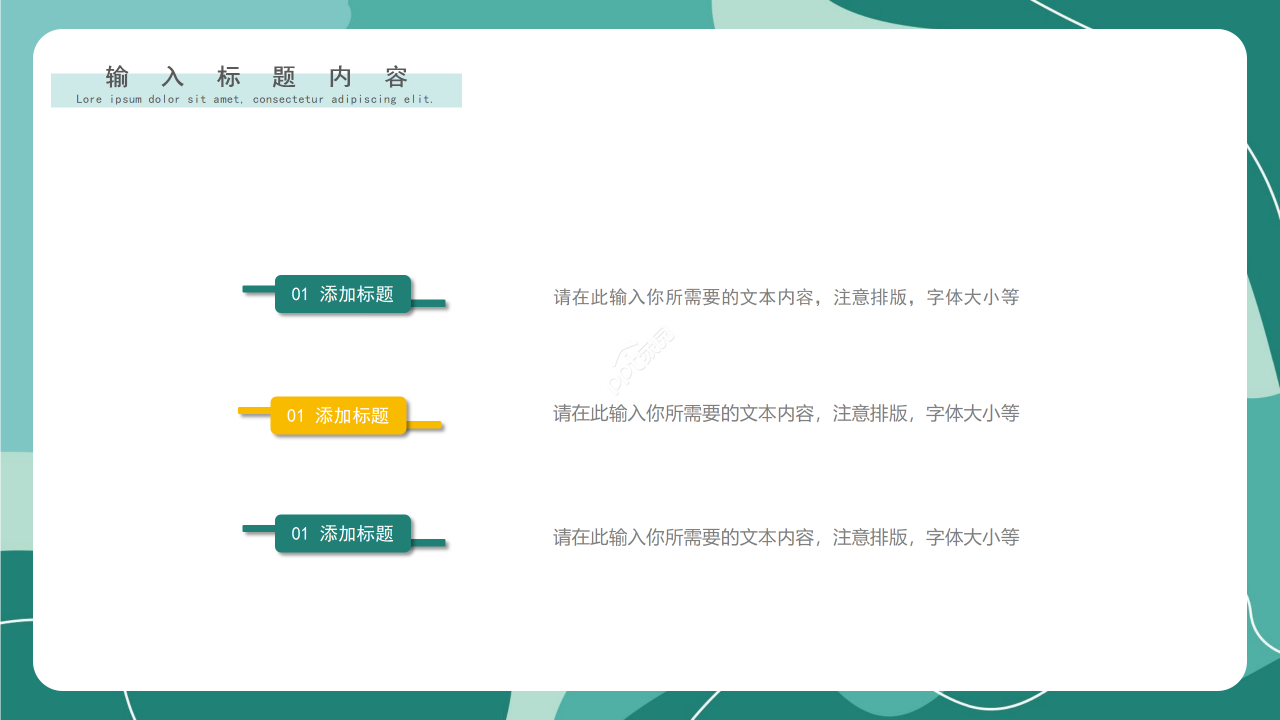This screenshot has width=1280, height=720.
Task: Select the bottom teal "01 添加标题" tag
Action: click(x=344, y=534)
